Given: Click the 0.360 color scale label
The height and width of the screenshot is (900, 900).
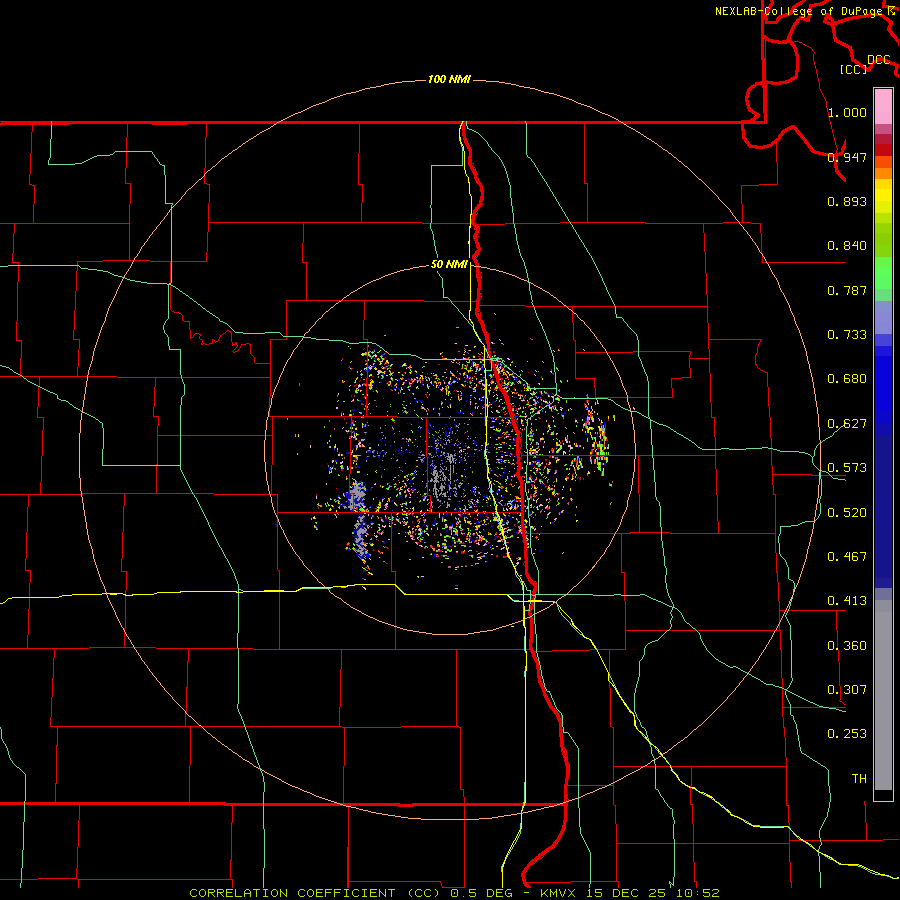Looking at the screenshot, I should pyautogui.click(x=847, y=646).
